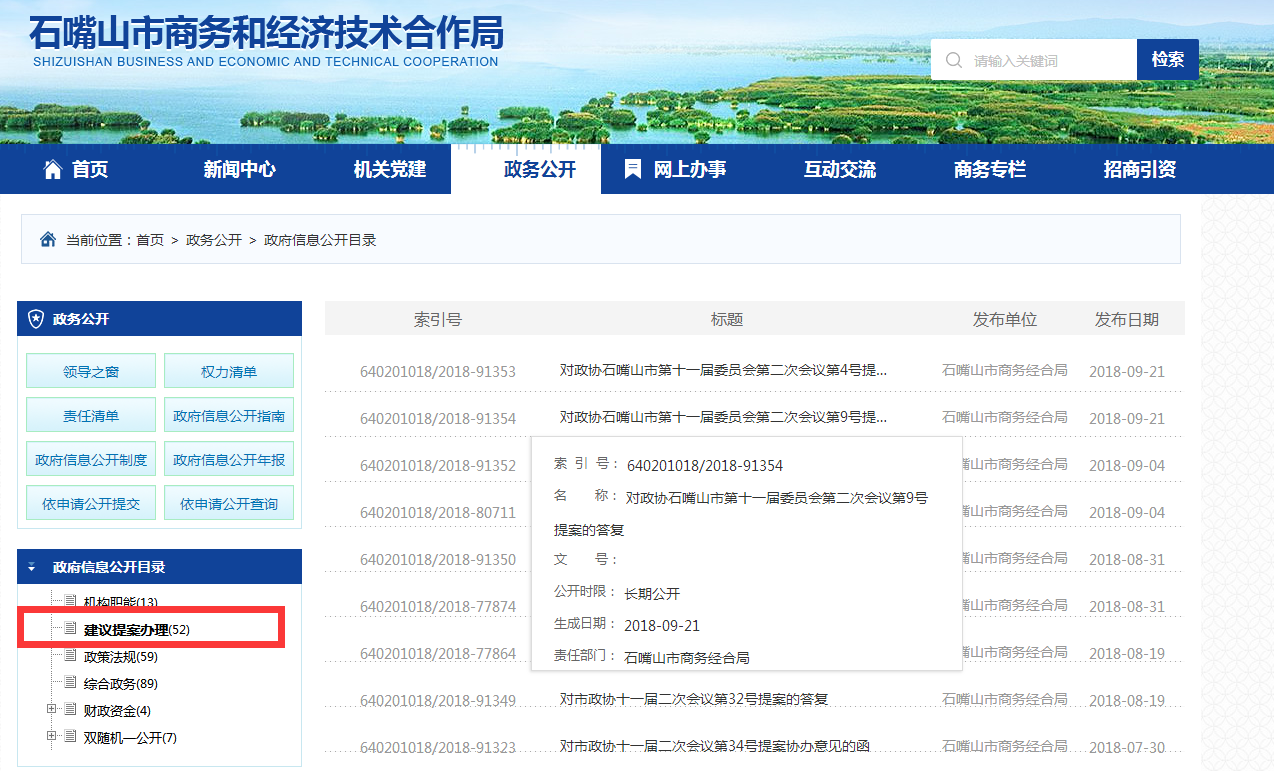The image size is (1274, 771).
Task: Expand the 双随机一公开 tree node
Action: [x=52, y=737]
